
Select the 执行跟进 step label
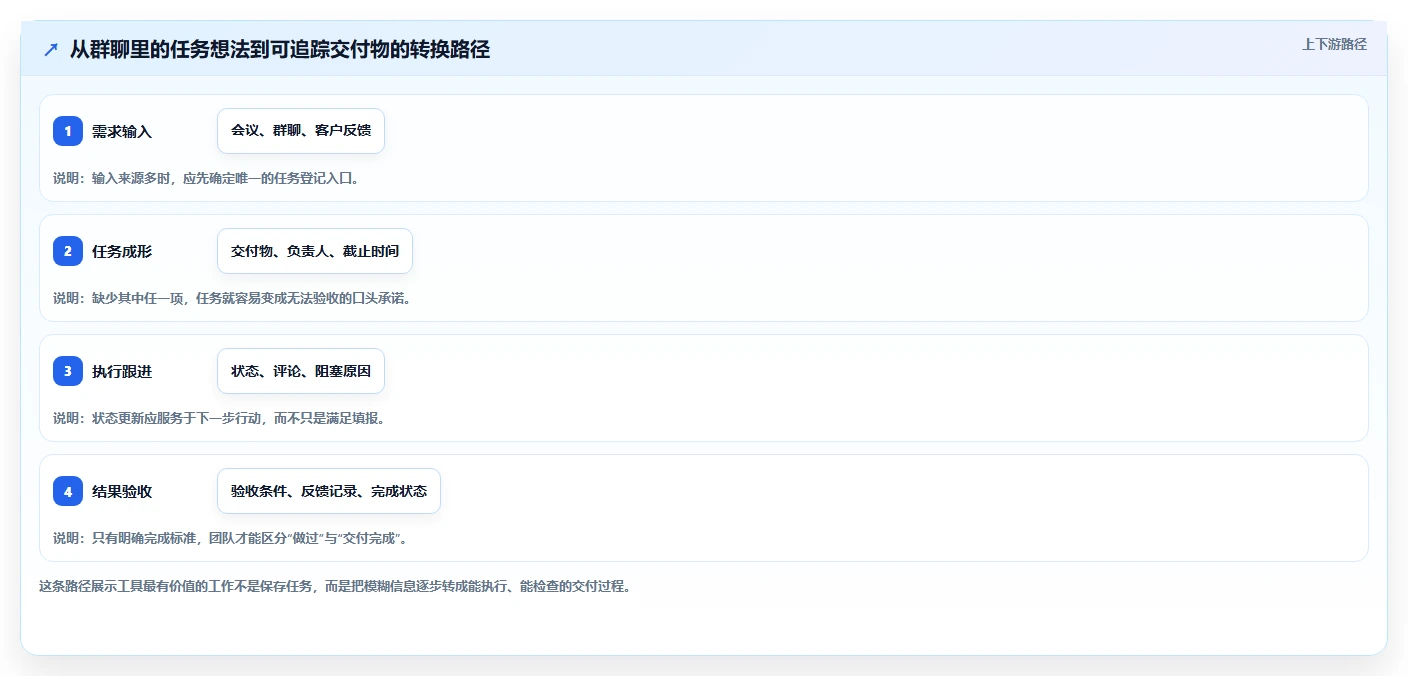[x=122, y=371]
